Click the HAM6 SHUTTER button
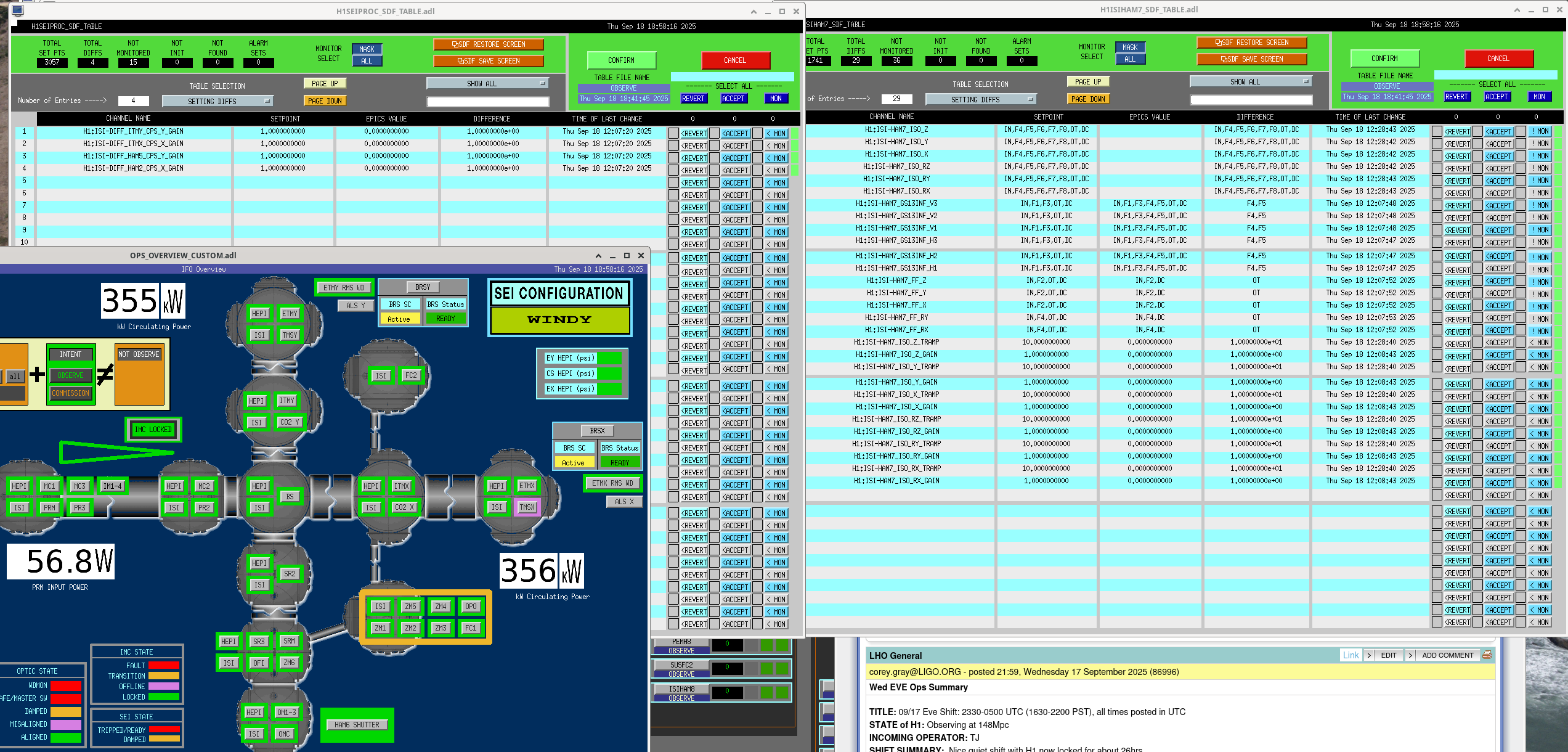 (357, 725)
